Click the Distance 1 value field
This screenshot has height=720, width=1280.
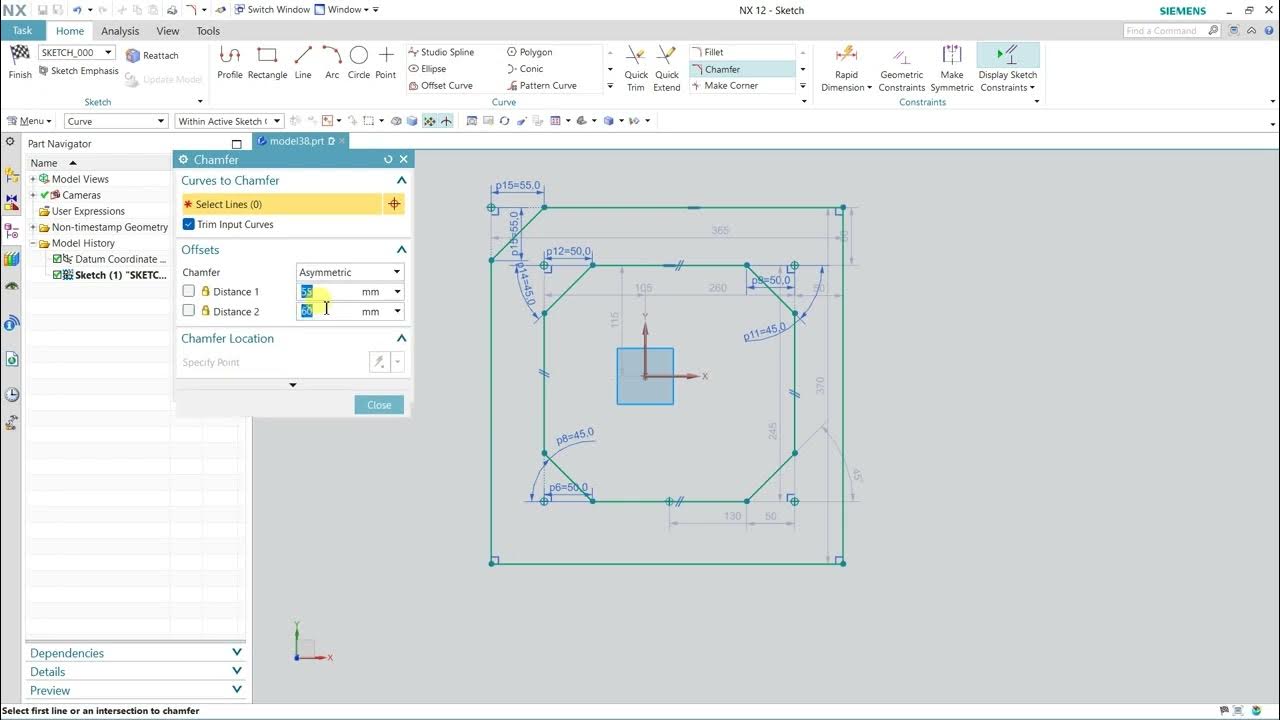click(344, 292)
